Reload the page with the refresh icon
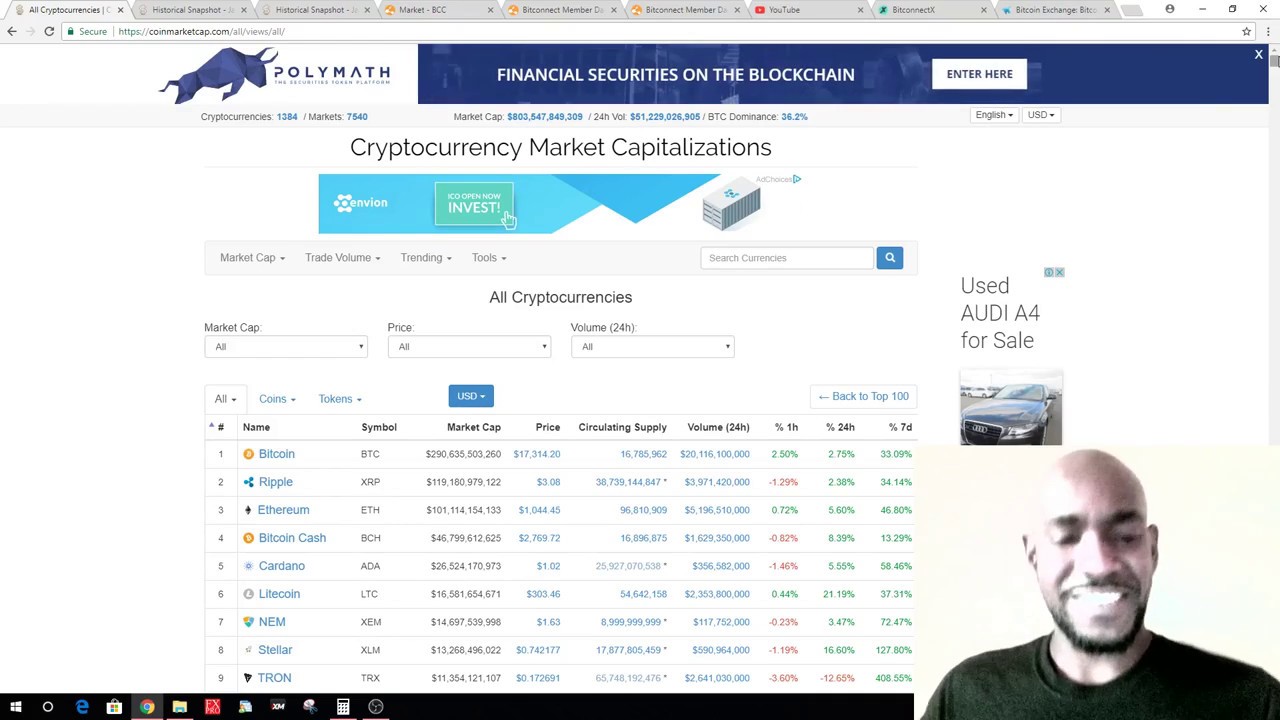Image resolution: width=1280 pixels, height=720 pixels. (49, 31)
